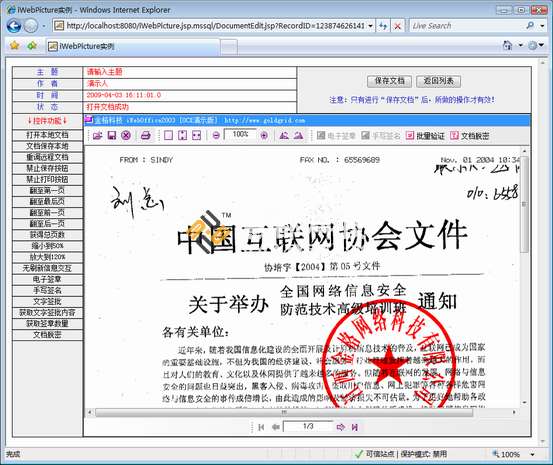The image size is (553, 465).
Task: Click the 电子签章 toolbar icon
Action: (x=336, y=135)
